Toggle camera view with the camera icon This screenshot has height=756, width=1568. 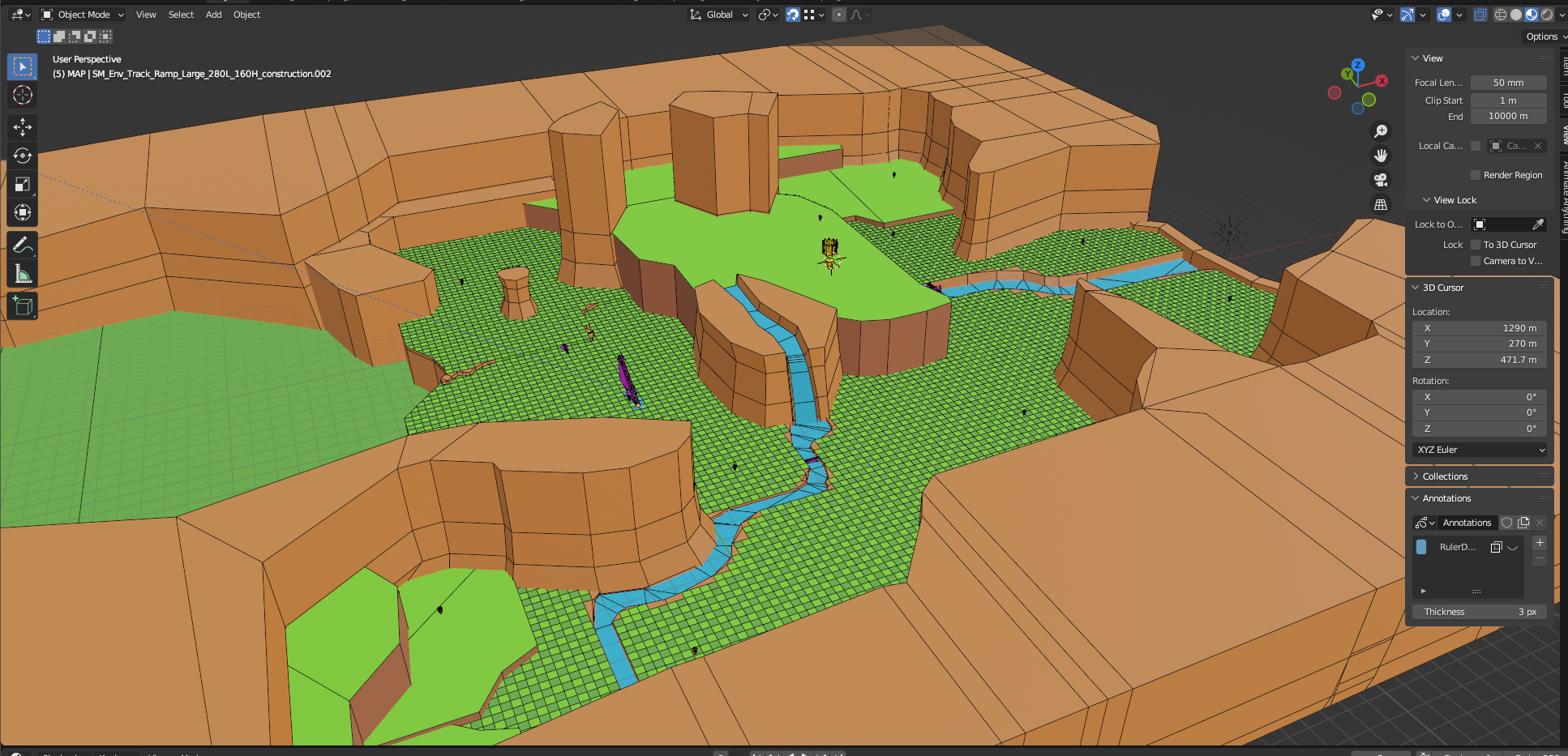[x=1381, y=180]
